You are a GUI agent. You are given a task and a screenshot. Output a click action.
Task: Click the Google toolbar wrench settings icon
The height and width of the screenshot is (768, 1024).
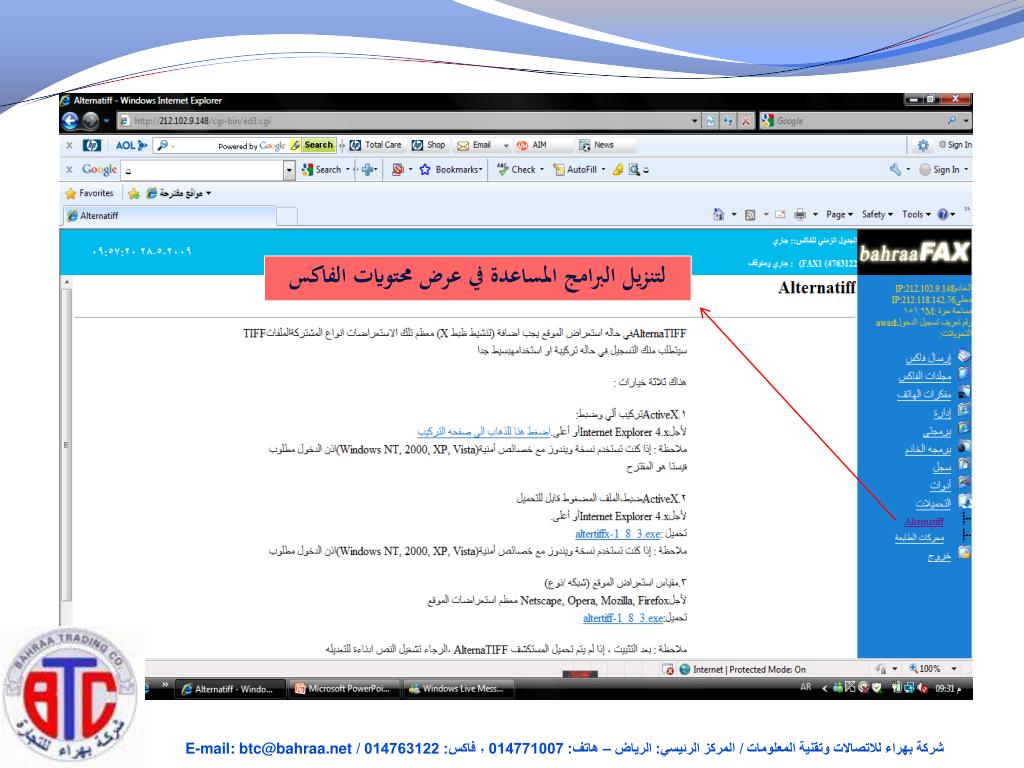[895, 170]
